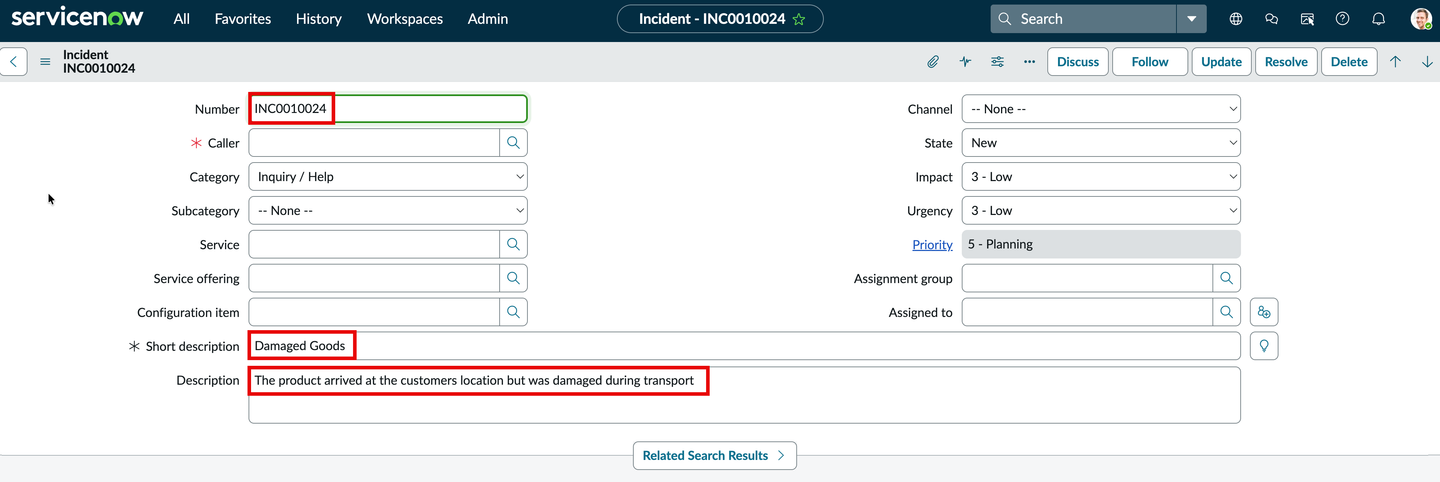
Task: Look up Service offering with the magnifier
Action: point(513,278)
